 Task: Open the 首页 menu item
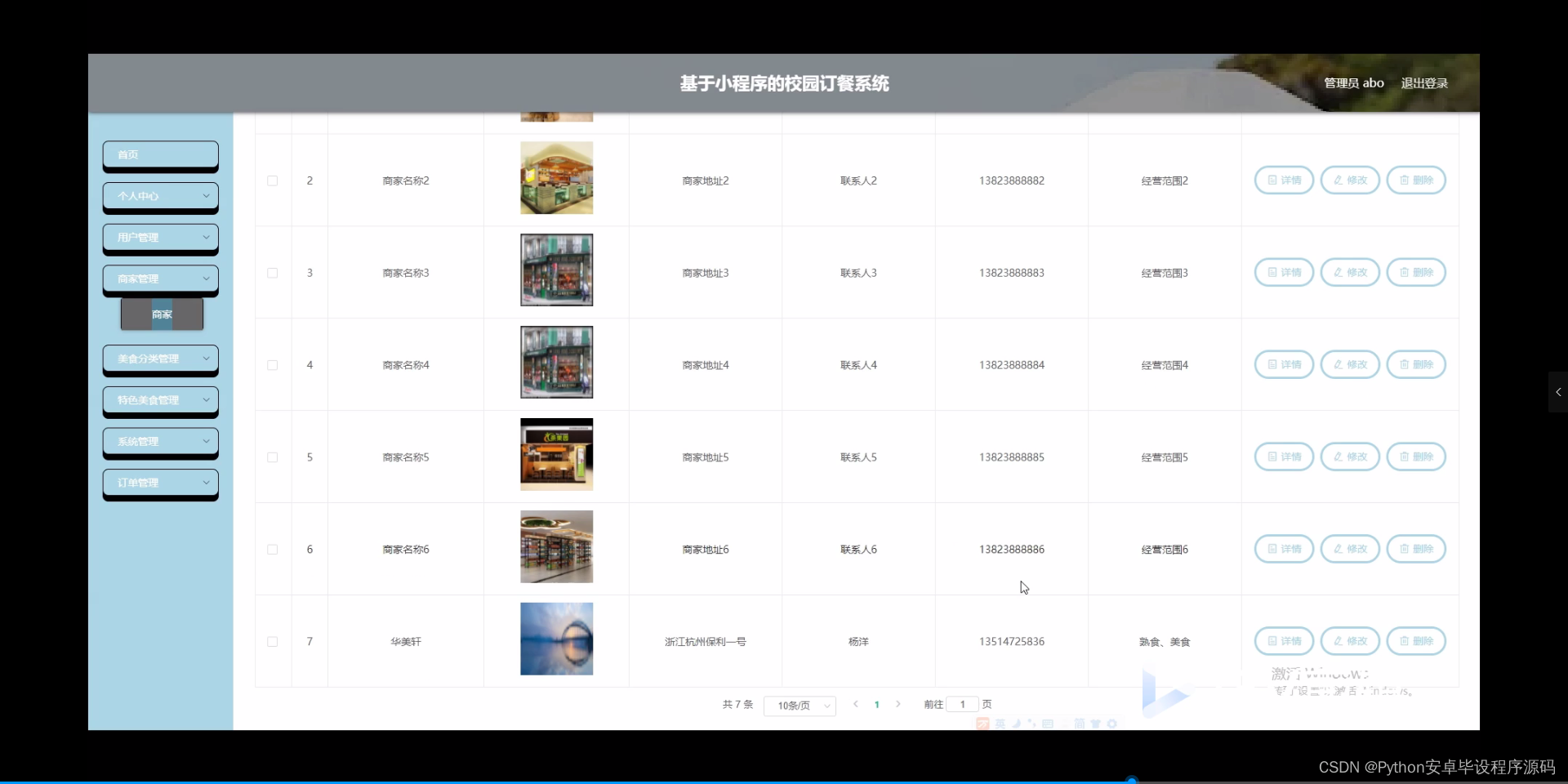(160, 155)
